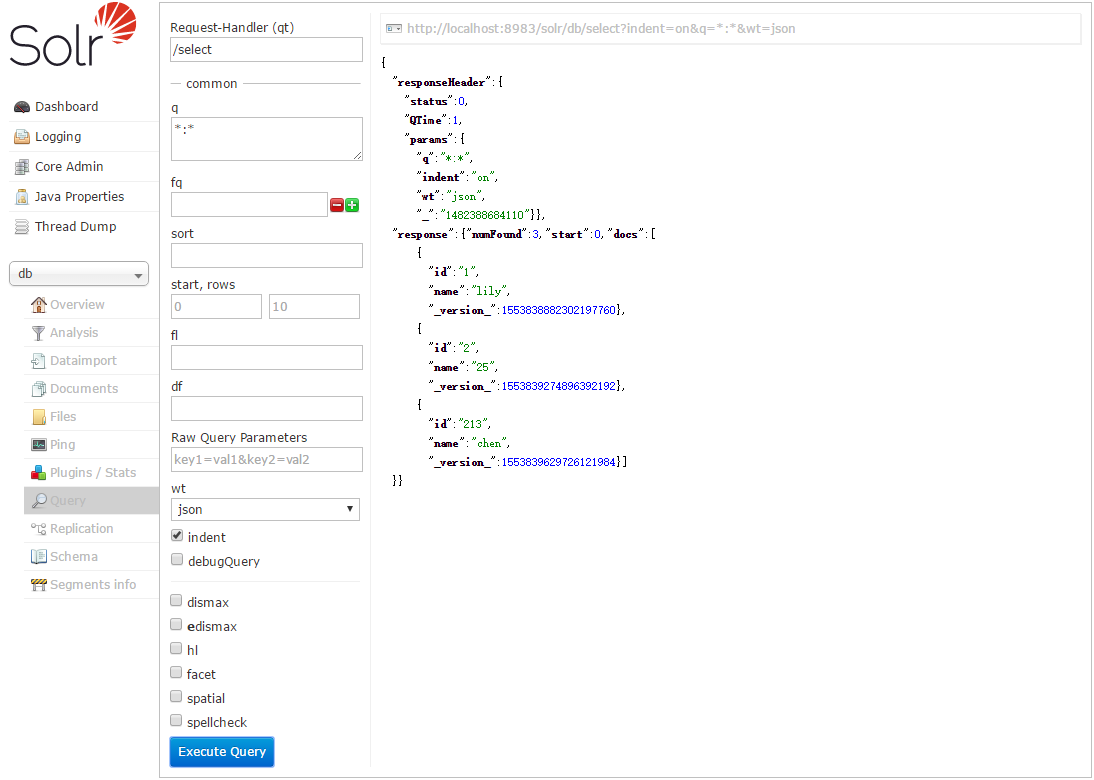Click the Thread Dump stack icon

click(22, 227)
